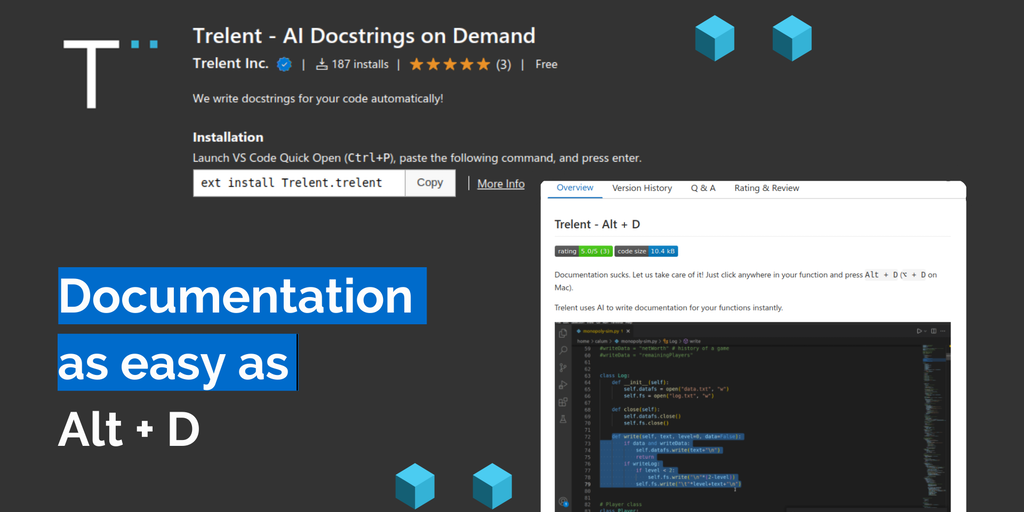Click the five-star rating display
The height and width of the screenshot is (512, 1024).
pos(449,64)
